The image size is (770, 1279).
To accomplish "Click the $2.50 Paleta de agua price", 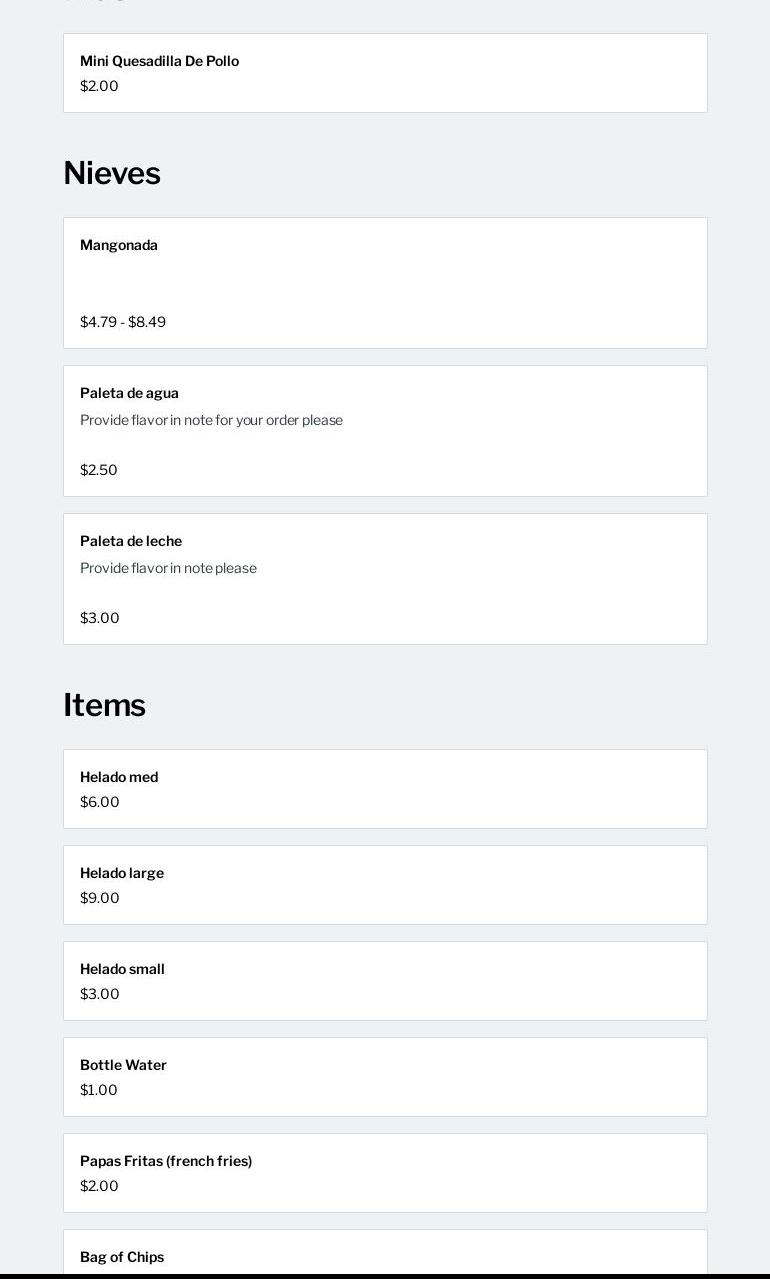I will [99, 470].
